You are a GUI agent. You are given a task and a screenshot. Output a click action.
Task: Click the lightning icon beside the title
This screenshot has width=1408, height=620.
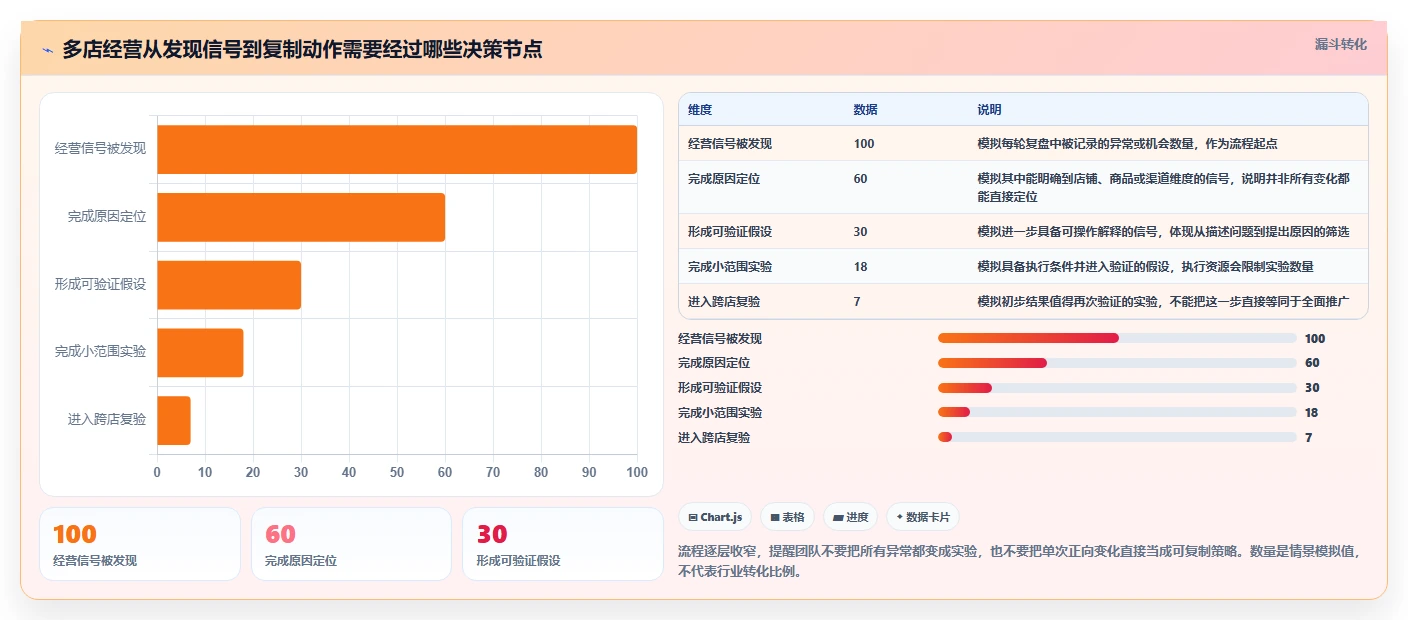coord(48,50)
